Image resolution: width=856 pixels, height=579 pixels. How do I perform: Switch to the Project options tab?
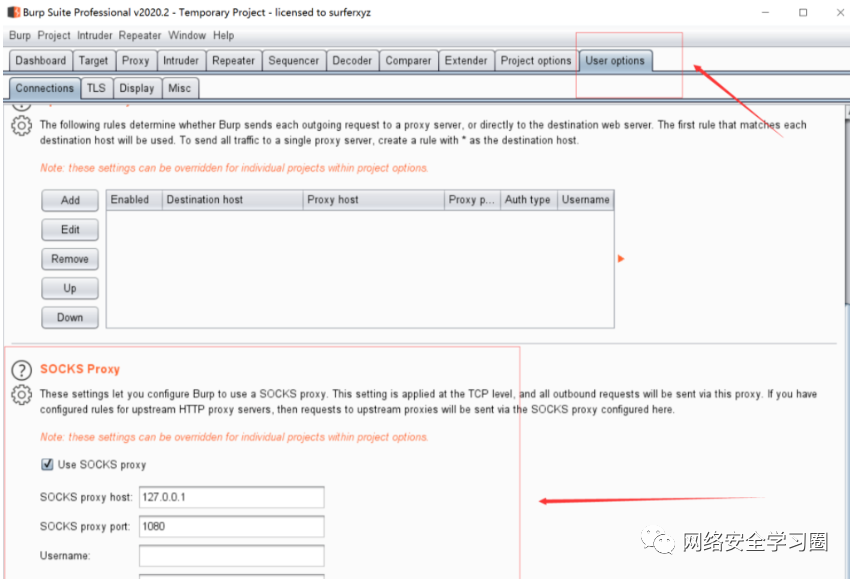[536, 61]
